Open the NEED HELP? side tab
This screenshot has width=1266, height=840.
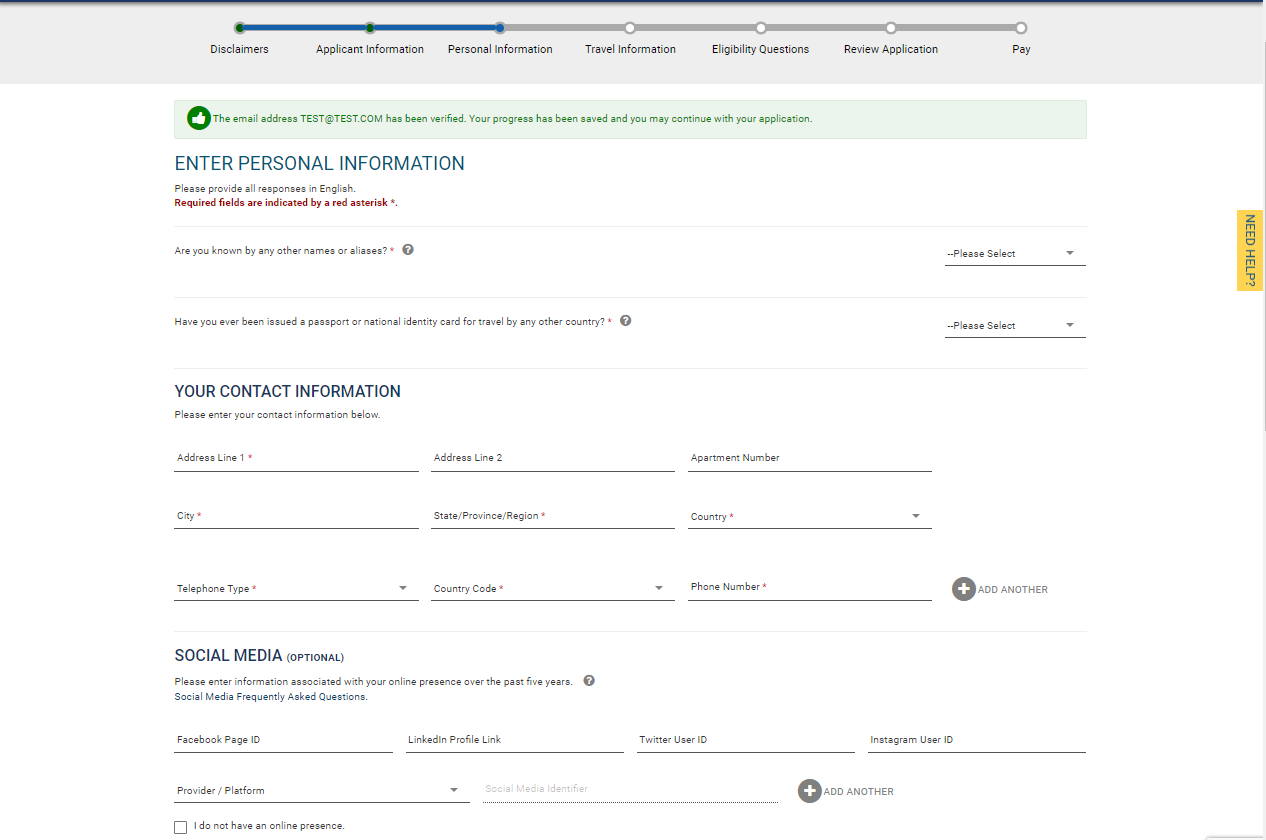[1250, 251]
